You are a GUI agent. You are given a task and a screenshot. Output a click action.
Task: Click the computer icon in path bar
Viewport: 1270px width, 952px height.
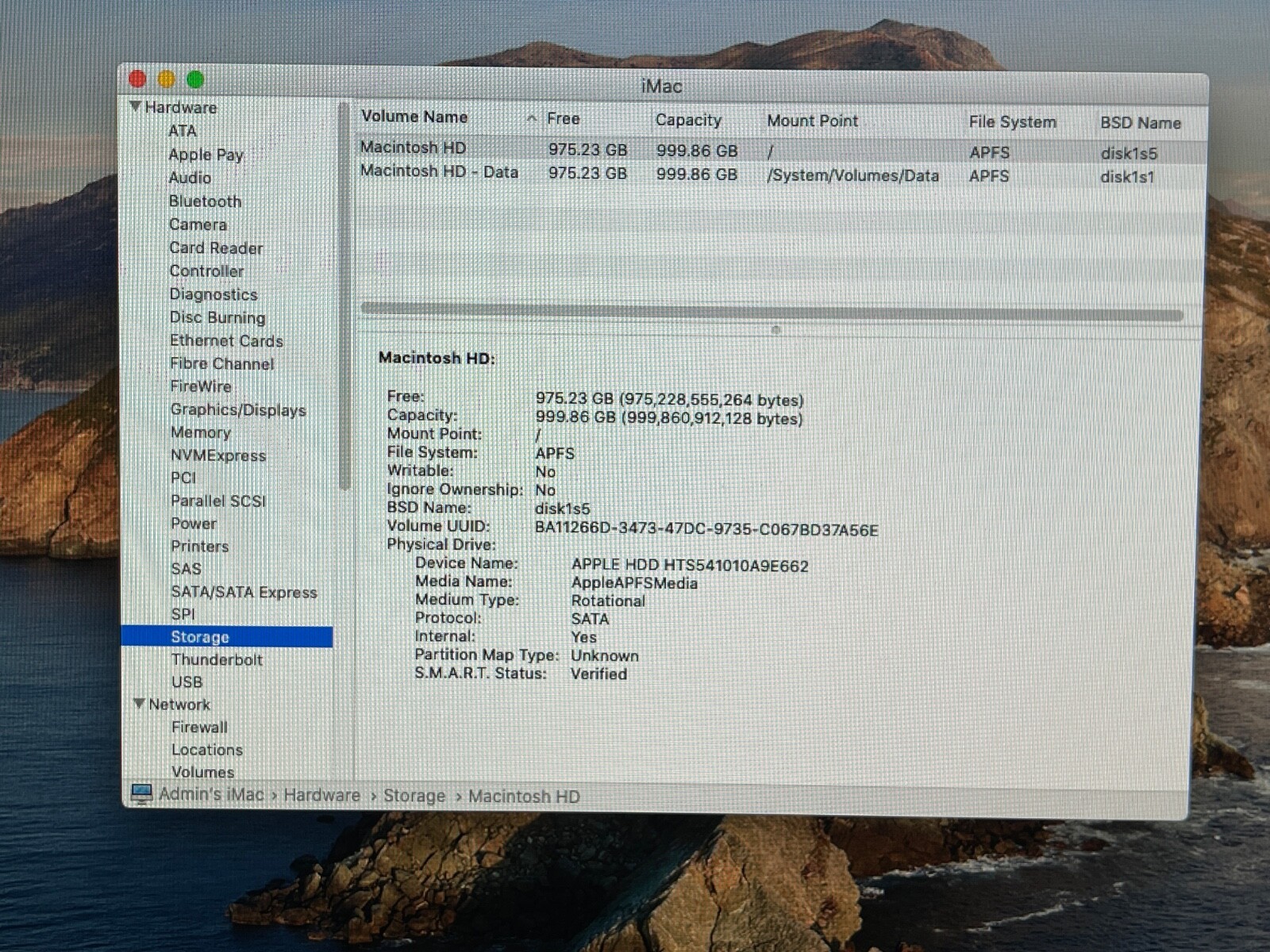[141, 794]
